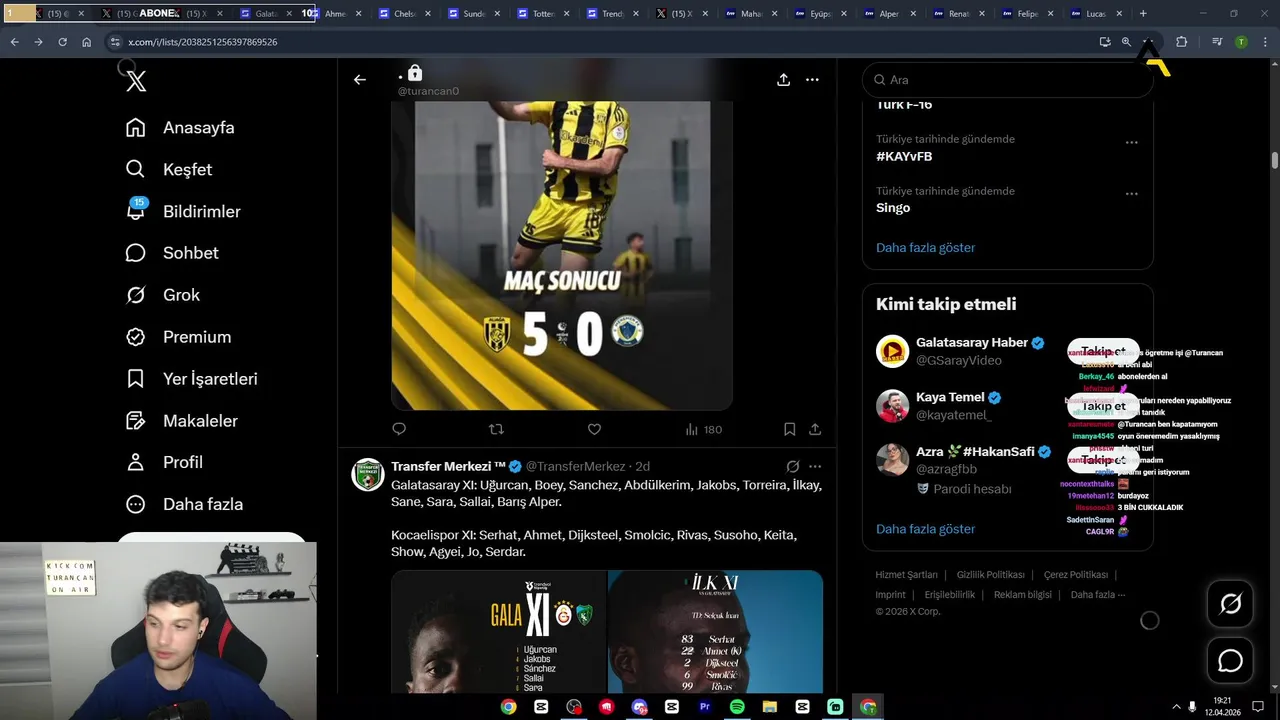1280x720 pixels.
Task: Open Profil page
Action: click(164, 462)
